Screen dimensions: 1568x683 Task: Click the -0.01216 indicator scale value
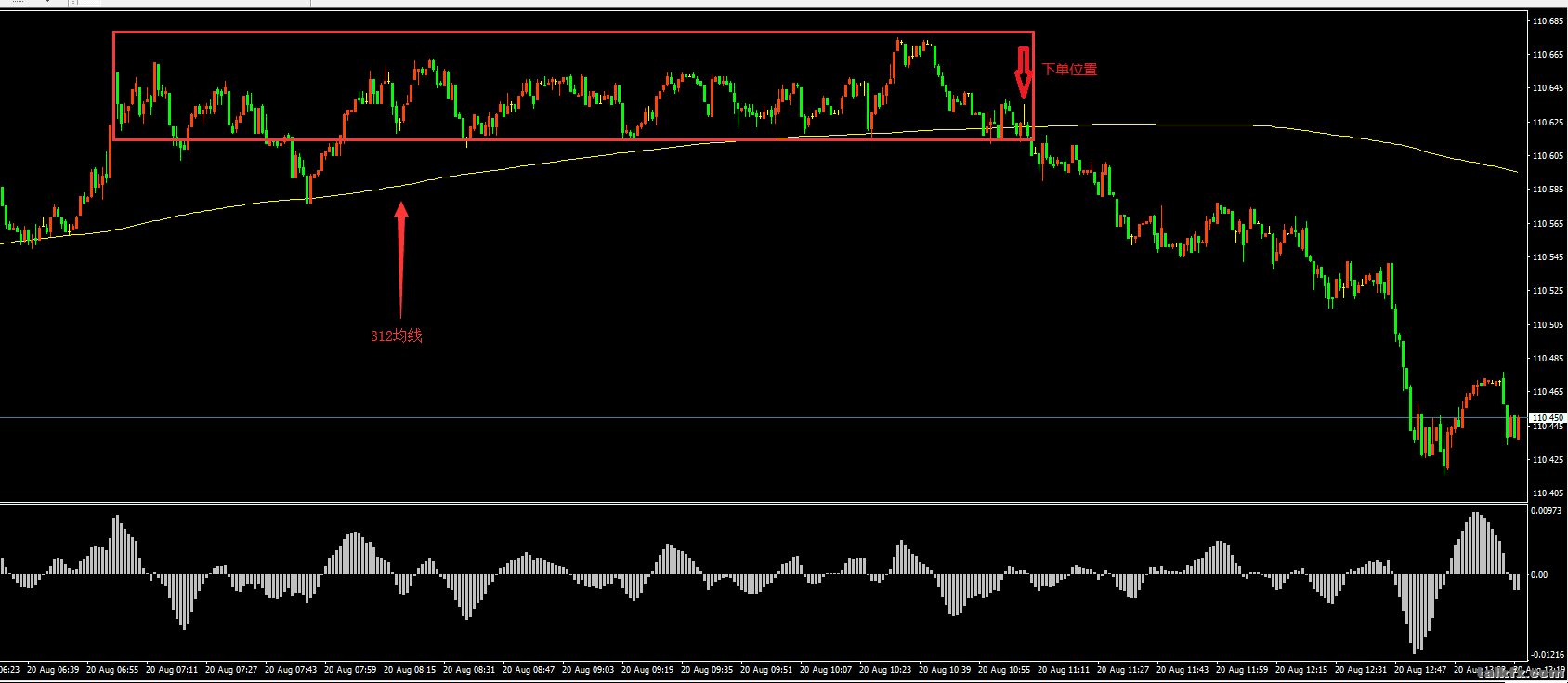point(1548,655)
